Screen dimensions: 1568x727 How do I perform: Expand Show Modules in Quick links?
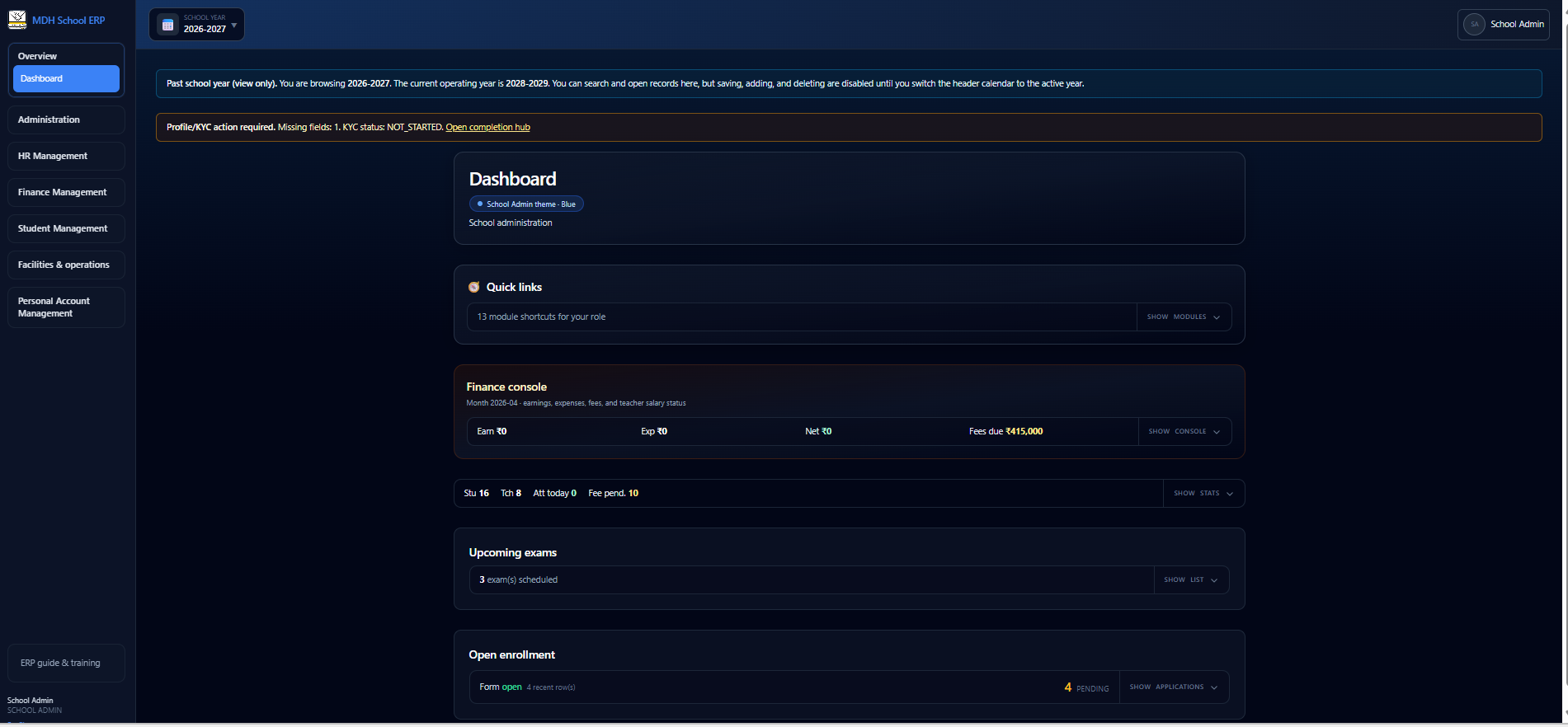tap(1183, 317)
